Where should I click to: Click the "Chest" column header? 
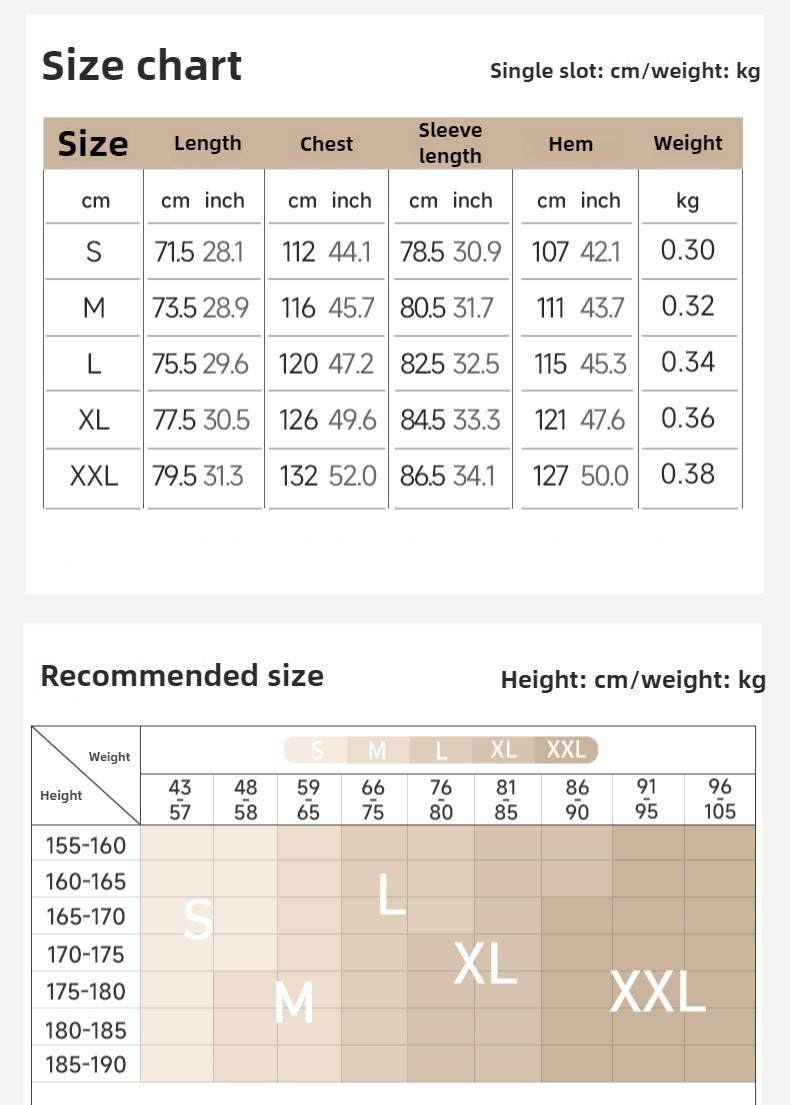click(326, 144)
